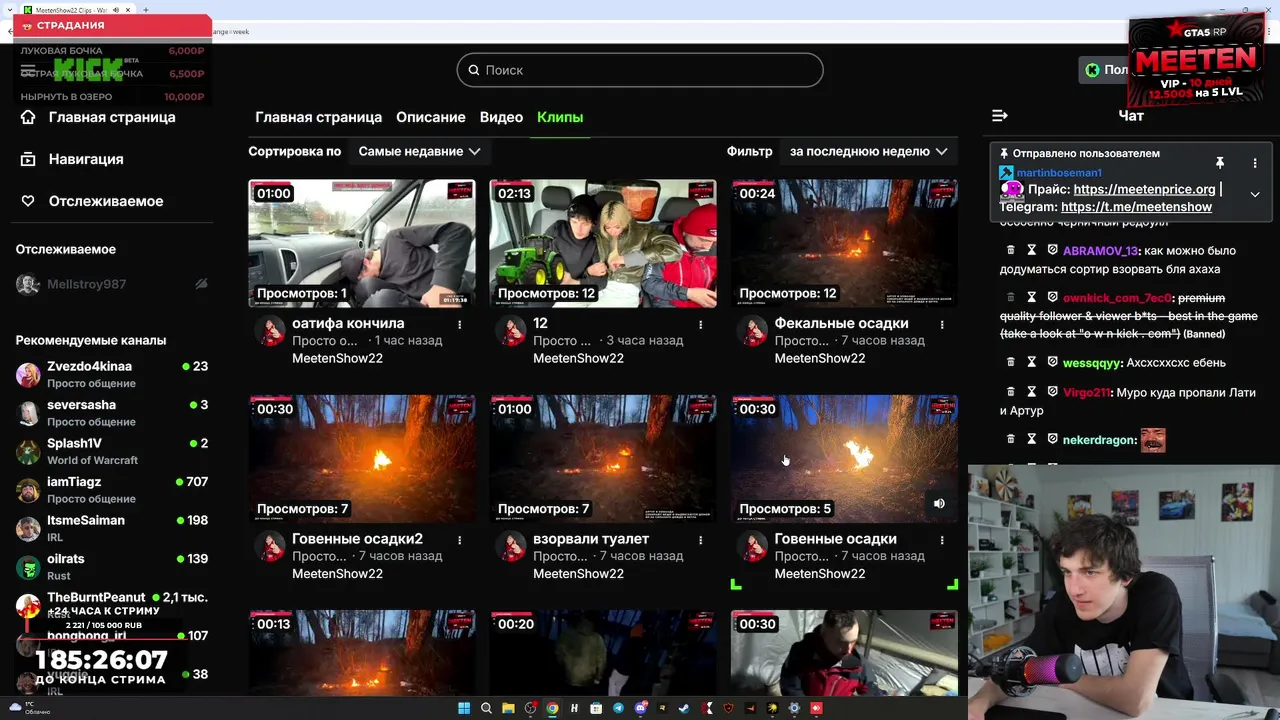This screenshot has width=1280, height=720.
Task: Toggle notifications icon next to Mellstroy987
Action: 201,284
